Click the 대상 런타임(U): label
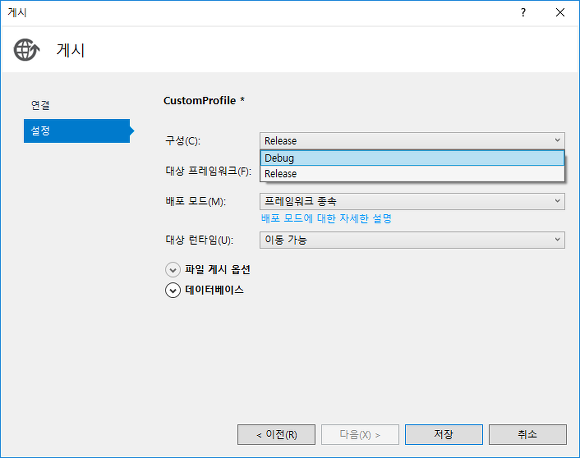 click(199, 240)
